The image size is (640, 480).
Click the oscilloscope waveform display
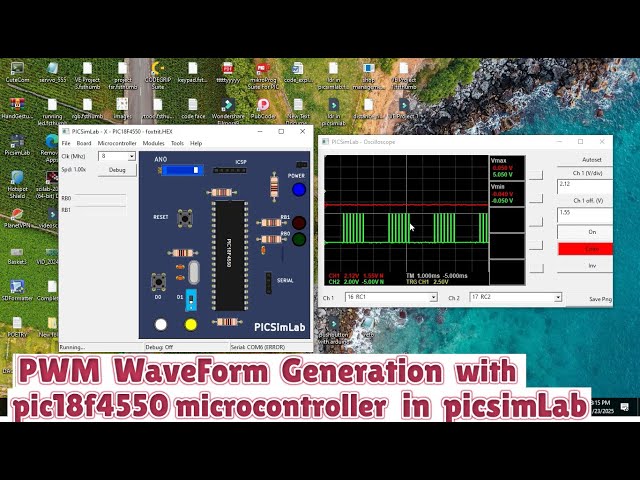point(406,220)
